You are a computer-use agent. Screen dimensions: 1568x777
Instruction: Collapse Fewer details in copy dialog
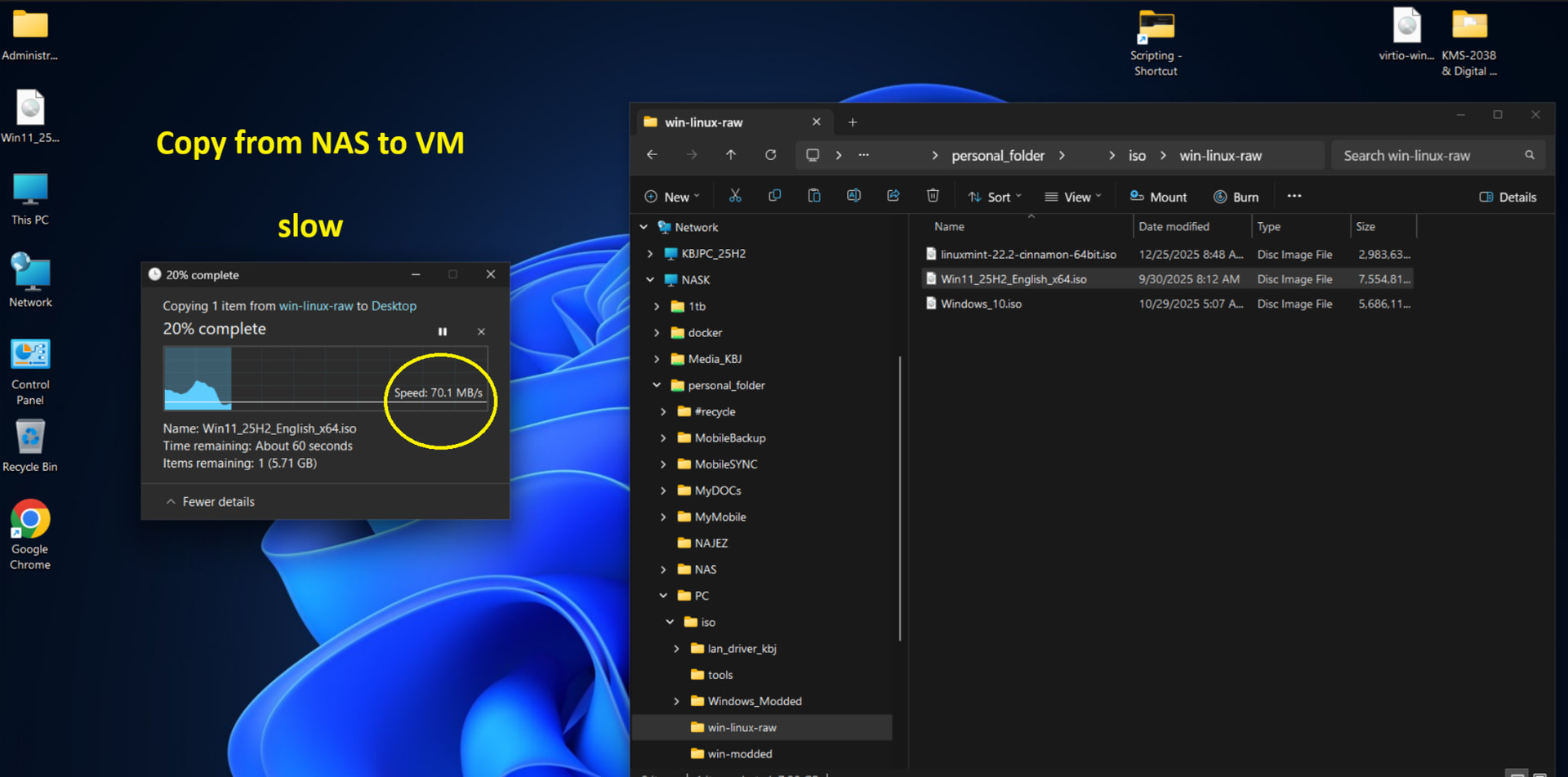[x=211, y=502]
